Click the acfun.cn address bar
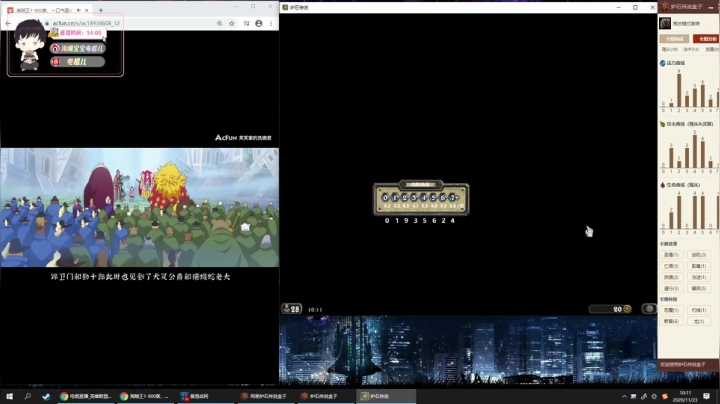720x404 pixels. (x=85, y=23)
